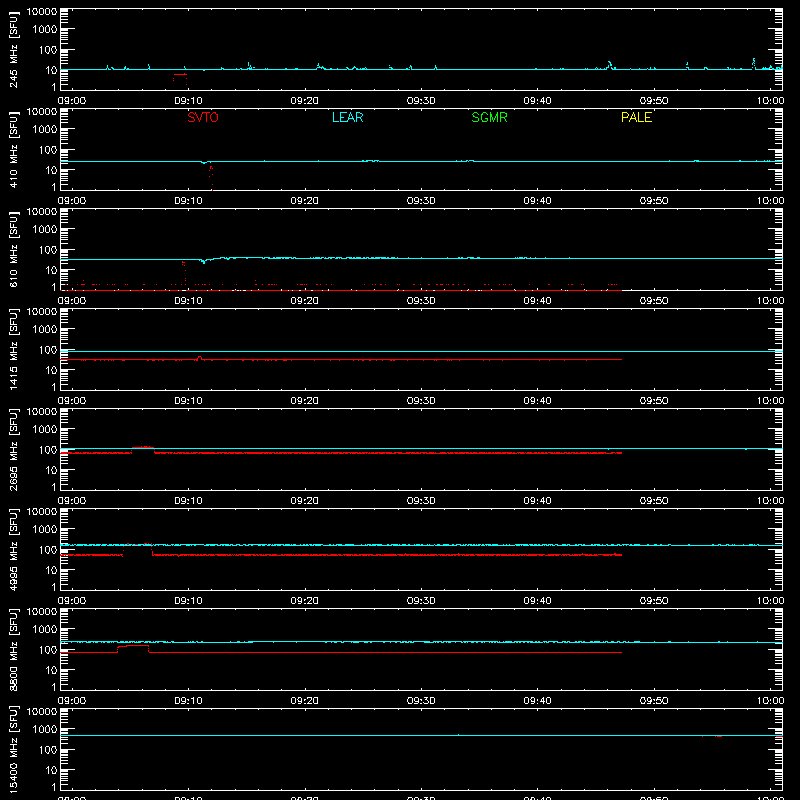Viewport: 800px width, 800px height.
Task: Click the '8800 MHz [SFU]' axis title
Action: click(13, 649)
